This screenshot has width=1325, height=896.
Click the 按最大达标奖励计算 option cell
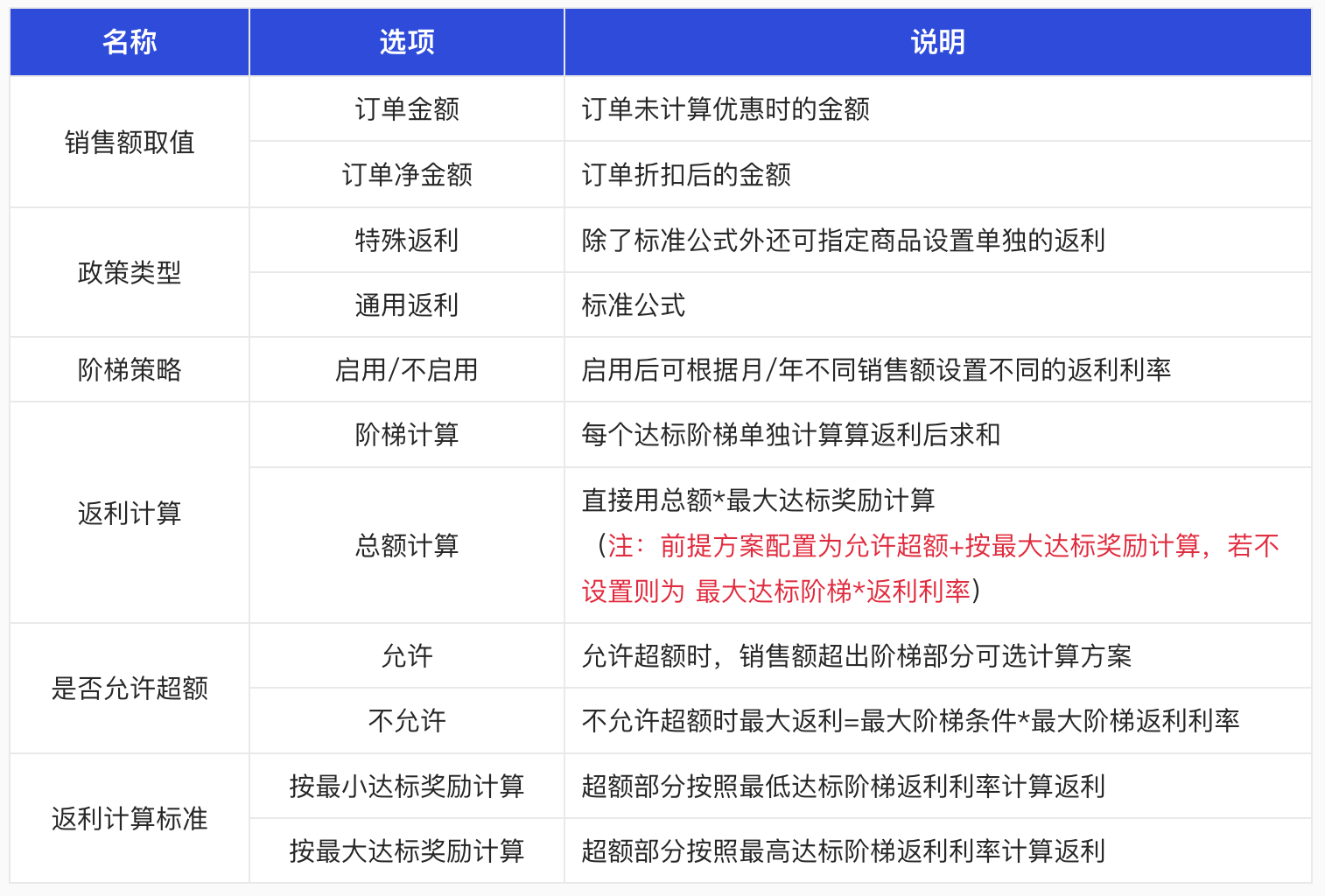tap(407, 850)
